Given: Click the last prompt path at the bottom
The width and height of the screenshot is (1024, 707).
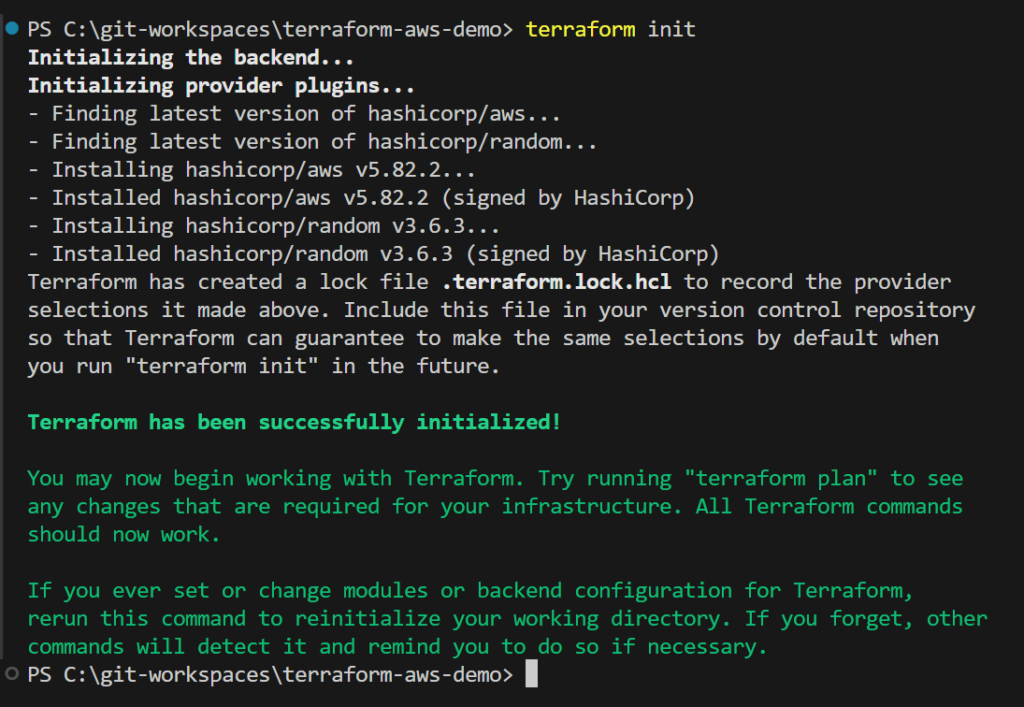Looking at the screenshot, I should (x=282, y=674).
